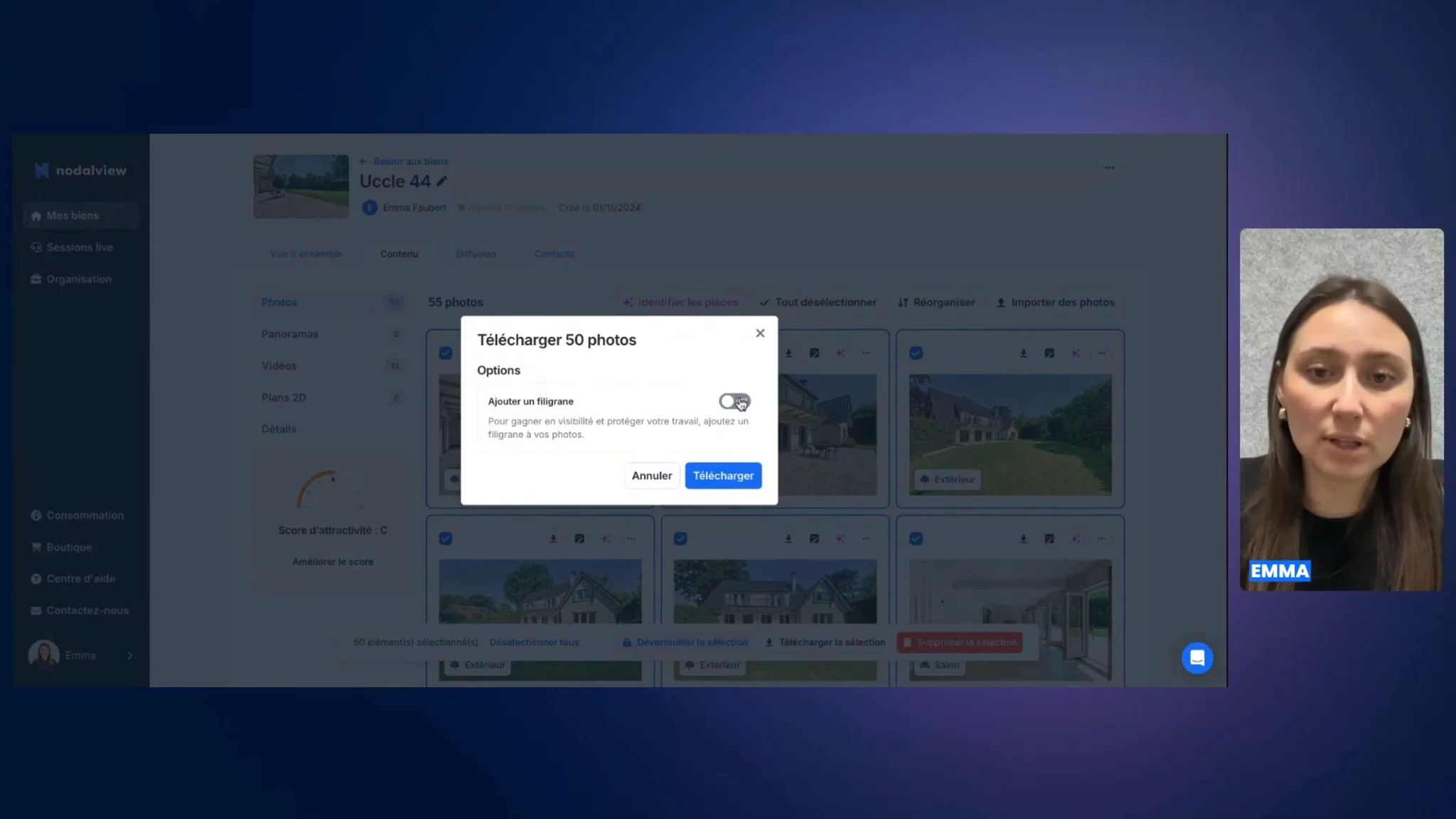Open more options on top-right lawn photo

coord(1101,353)
